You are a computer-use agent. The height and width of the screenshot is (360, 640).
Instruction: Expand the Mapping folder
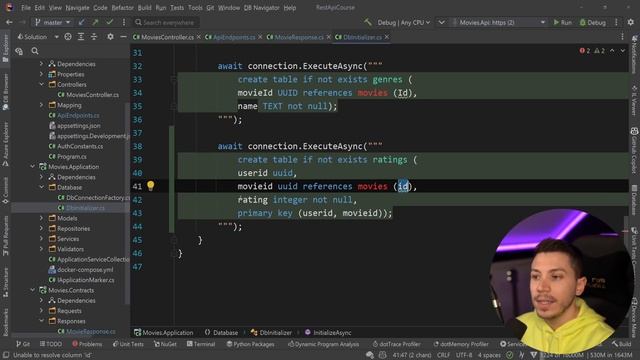(42, 105)
